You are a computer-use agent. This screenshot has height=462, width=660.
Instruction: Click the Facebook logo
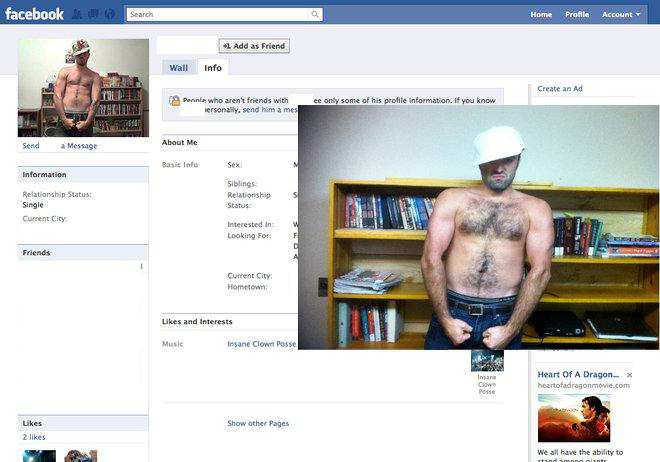pyautogui.click(x=34, y=14)
